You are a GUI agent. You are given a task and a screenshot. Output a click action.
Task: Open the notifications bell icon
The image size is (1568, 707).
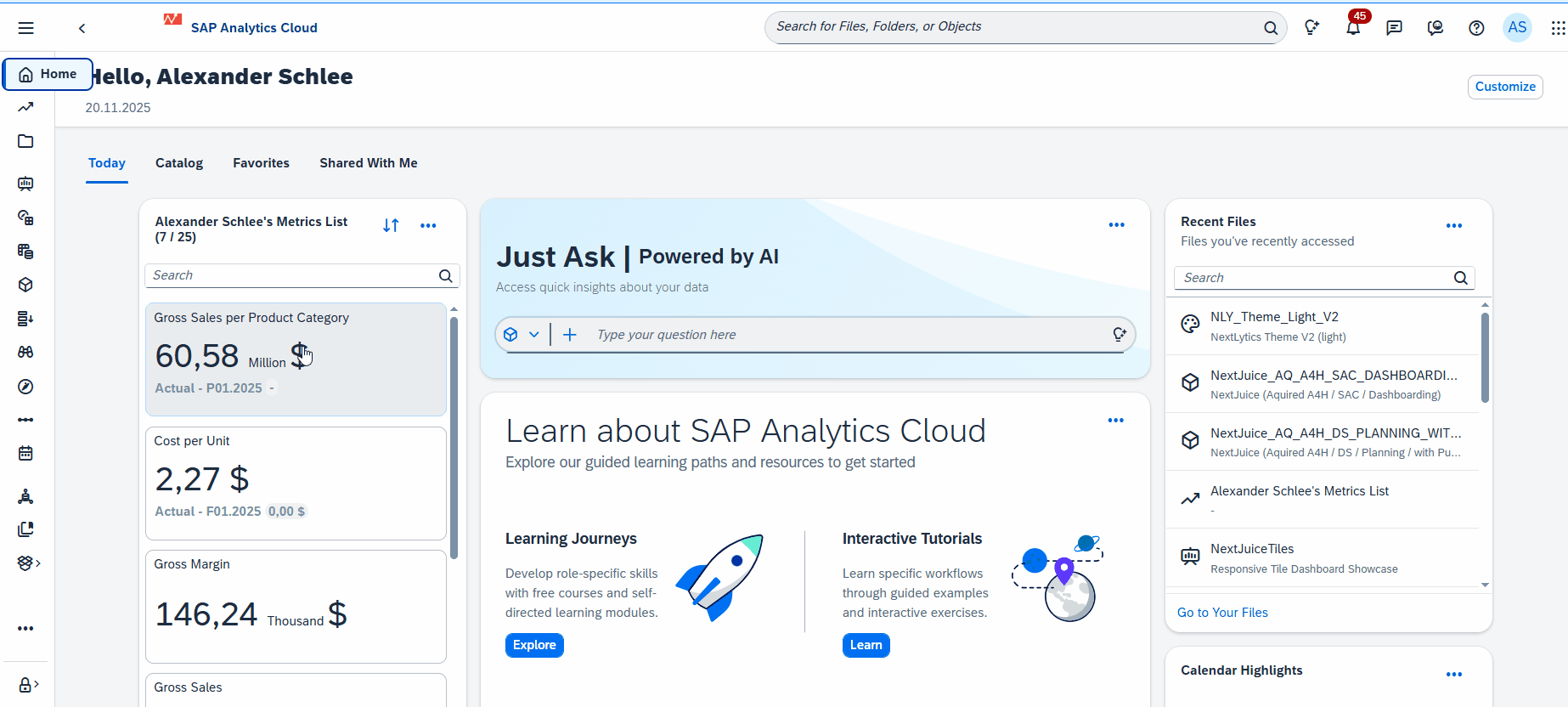tap(1353, 28)
